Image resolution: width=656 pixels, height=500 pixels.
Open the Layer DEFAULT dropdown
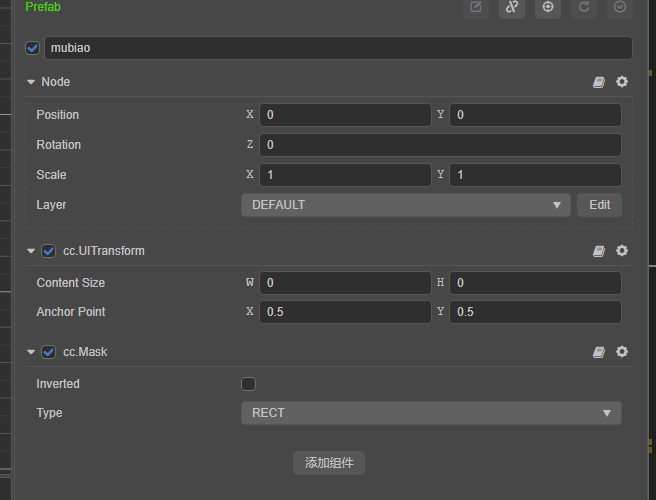405,205
